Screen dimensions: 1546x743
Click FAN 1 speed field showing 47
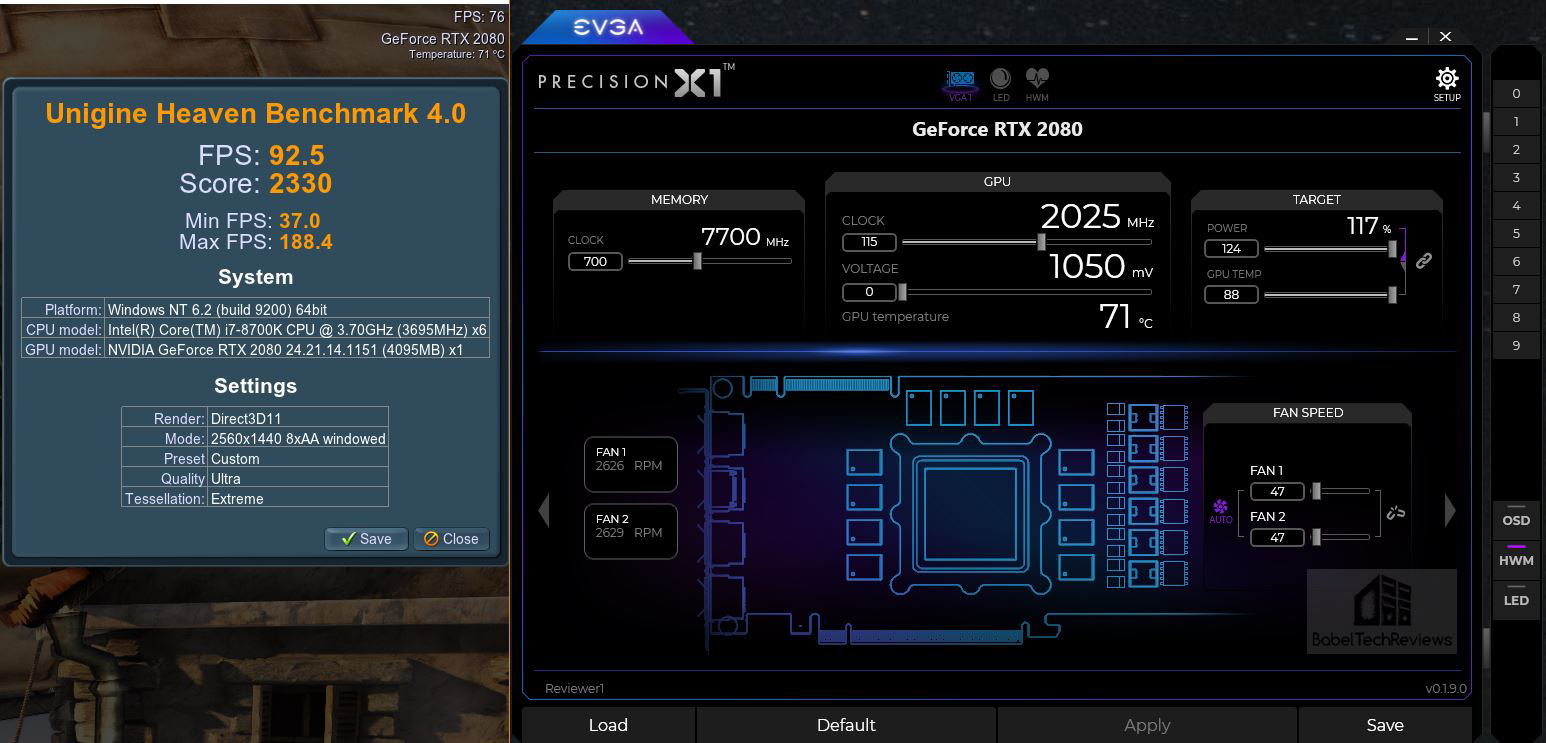pos(1277,491)
